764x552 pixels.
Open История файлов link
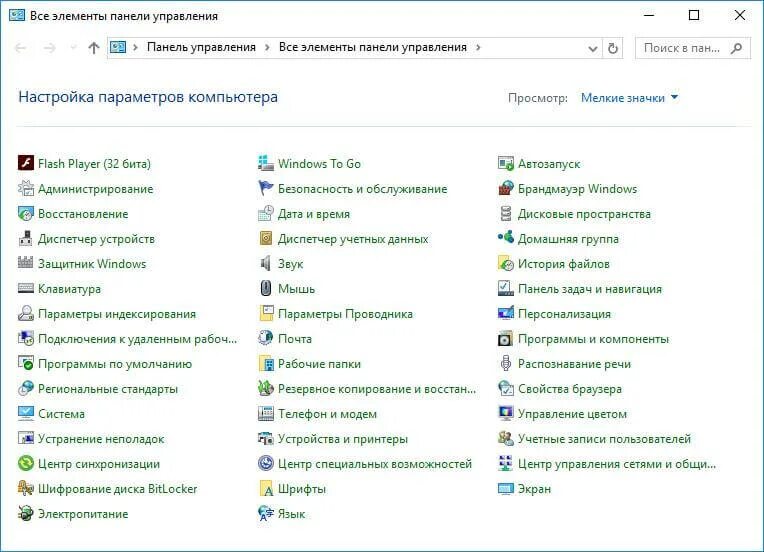563,264
